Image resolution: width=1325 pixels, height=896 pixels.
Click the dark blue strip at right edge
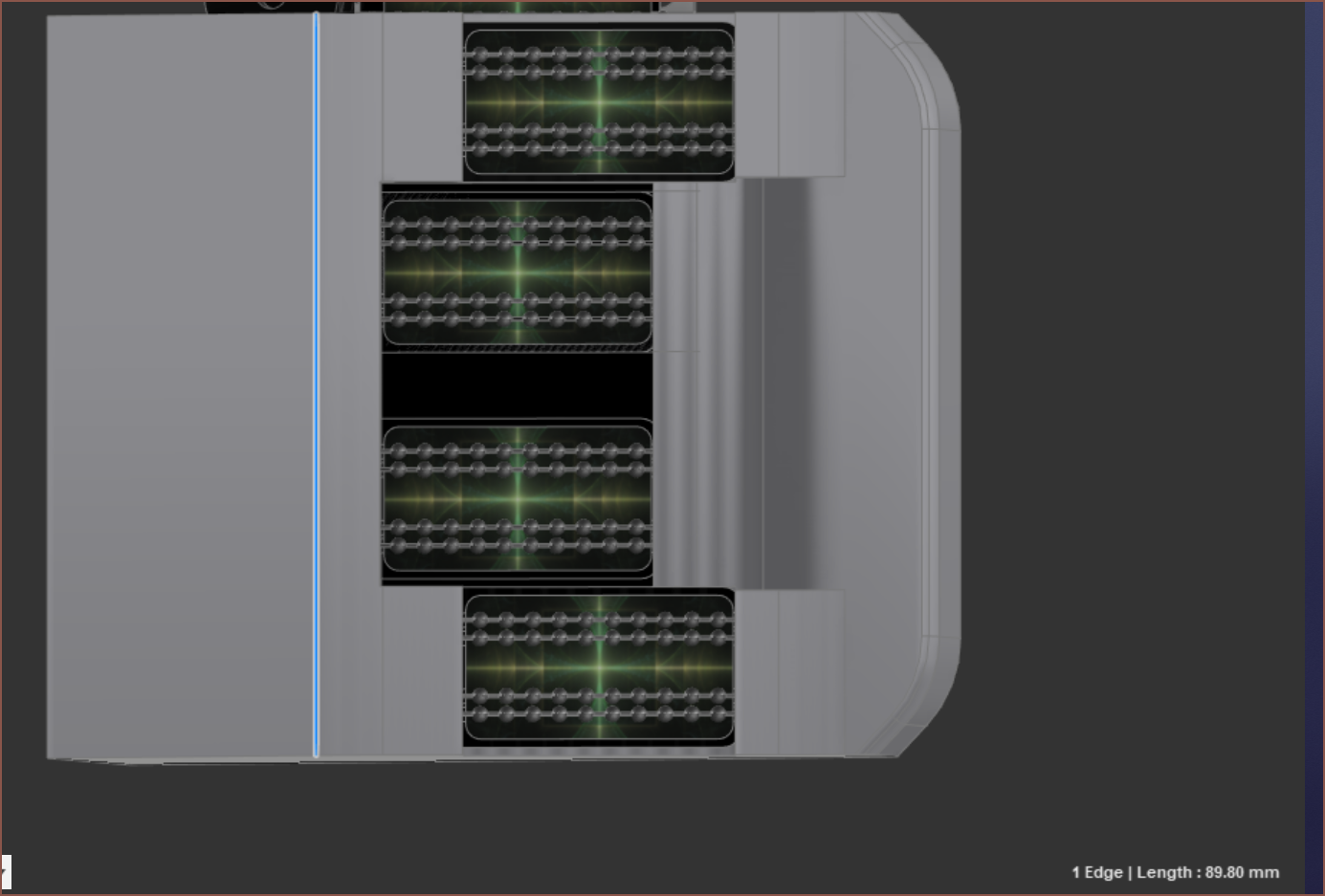[x=1314, y=430]
